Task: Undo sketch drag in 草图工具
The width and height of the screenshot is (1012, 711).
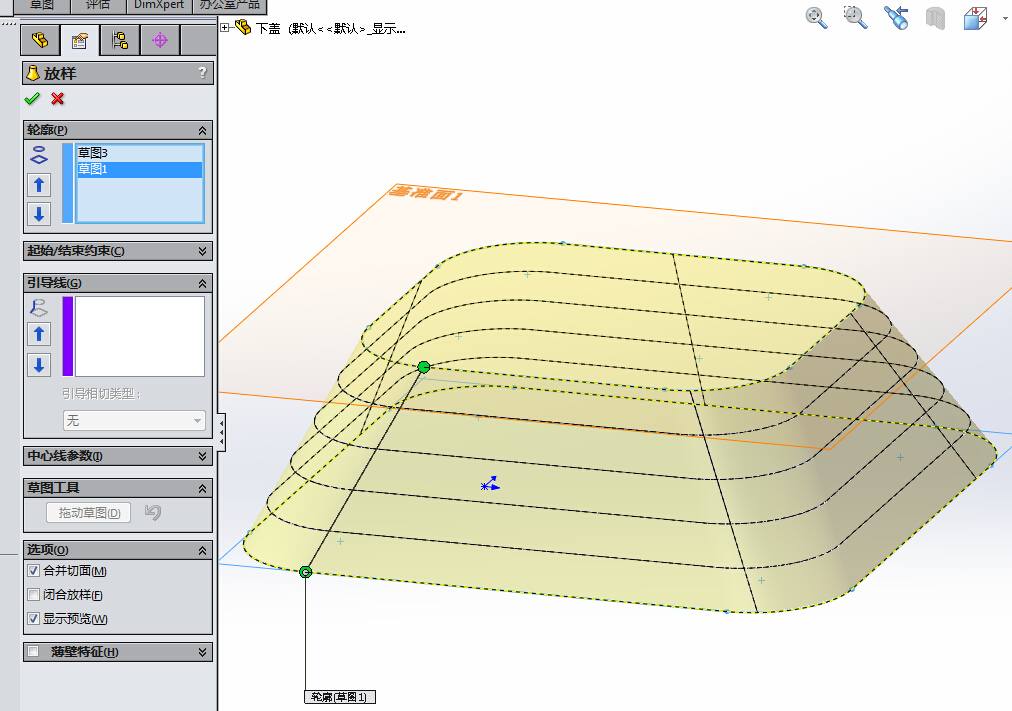Action: coord(153,512)
